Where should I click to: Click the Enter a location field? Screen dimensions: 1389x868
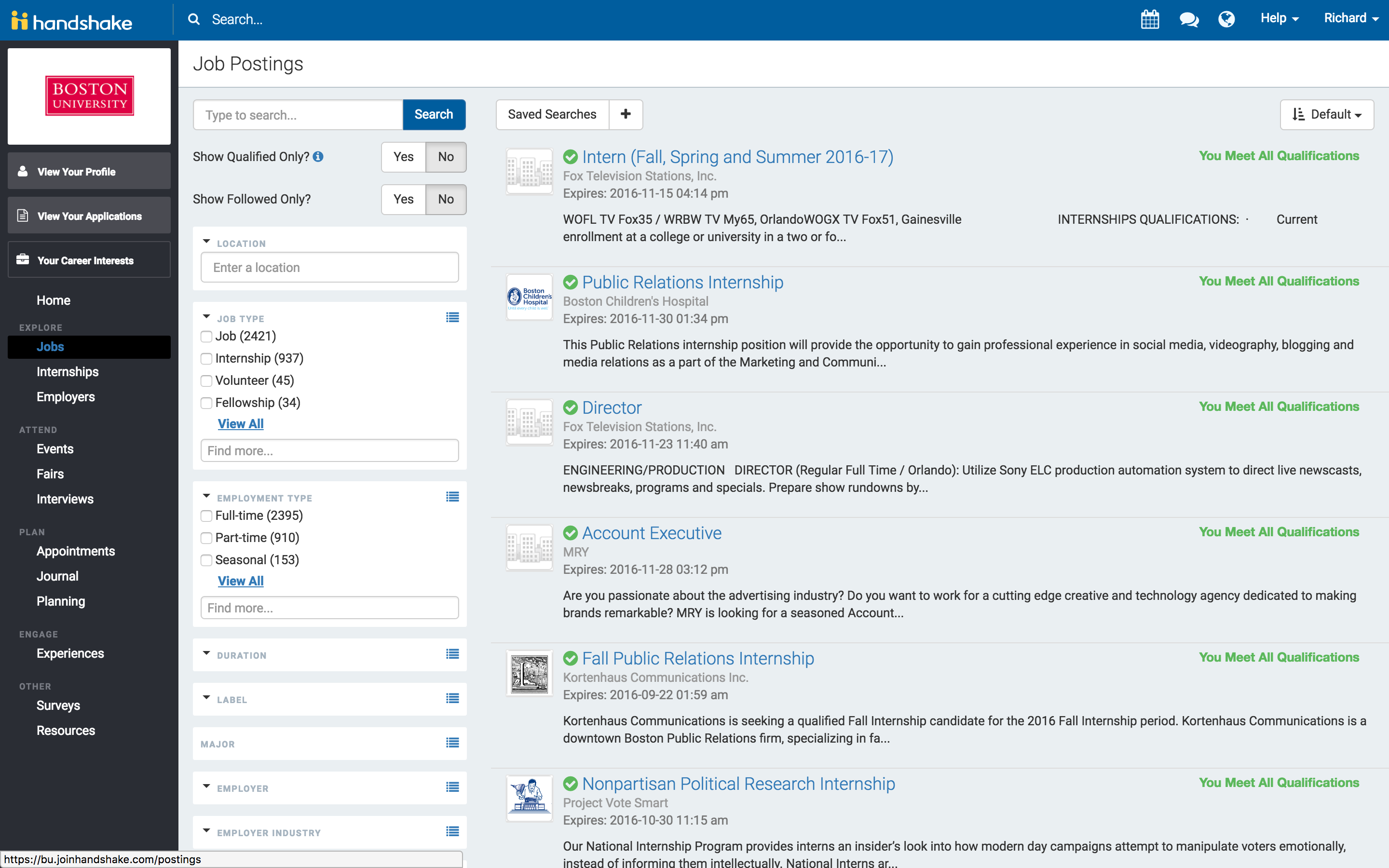(329, 268)
